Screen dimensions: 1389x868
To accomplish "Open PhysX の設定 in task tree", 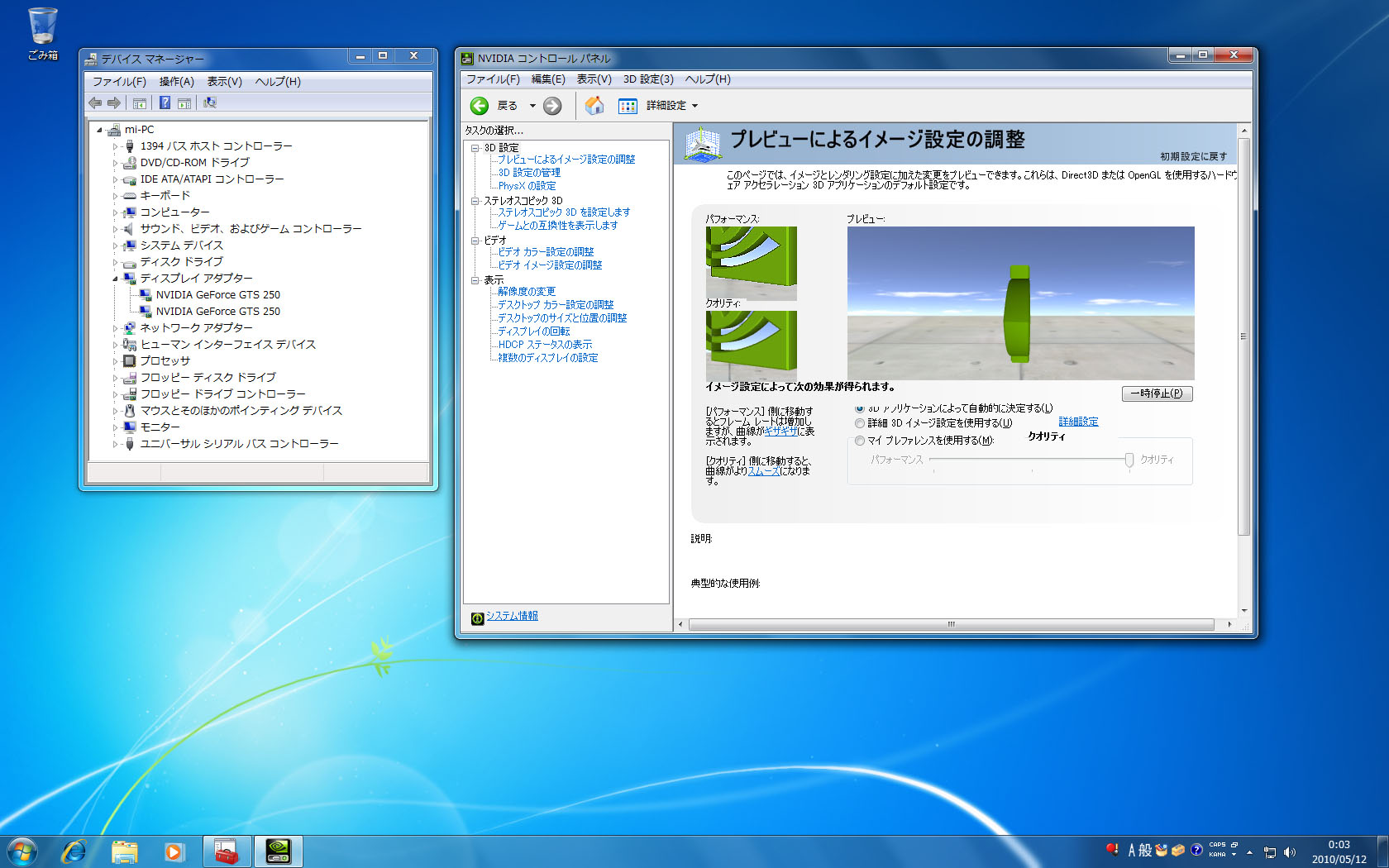I will coord(527,186).
